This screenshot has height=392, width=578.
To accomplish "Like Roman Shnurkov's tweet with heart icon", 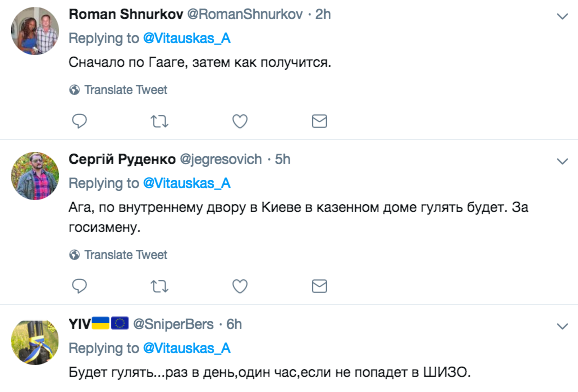I will coord(240,121).
